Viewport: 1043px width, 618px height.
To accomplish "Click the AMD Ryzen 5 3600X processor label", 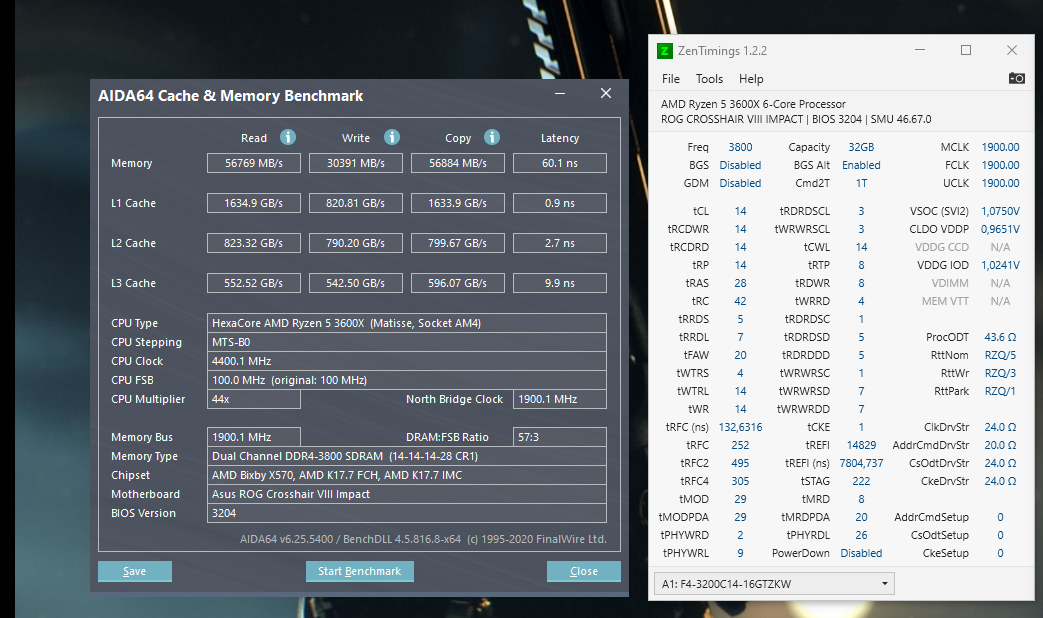I will (x=753, y=104).
